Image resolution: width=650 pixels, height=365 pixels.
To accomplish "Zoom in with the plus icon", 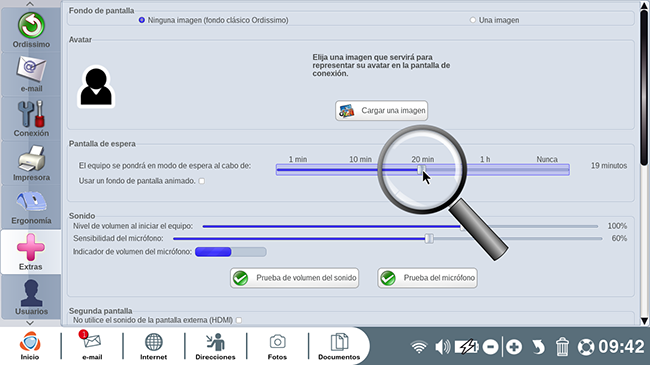I will pyautogui.click(x=514, y=347).
